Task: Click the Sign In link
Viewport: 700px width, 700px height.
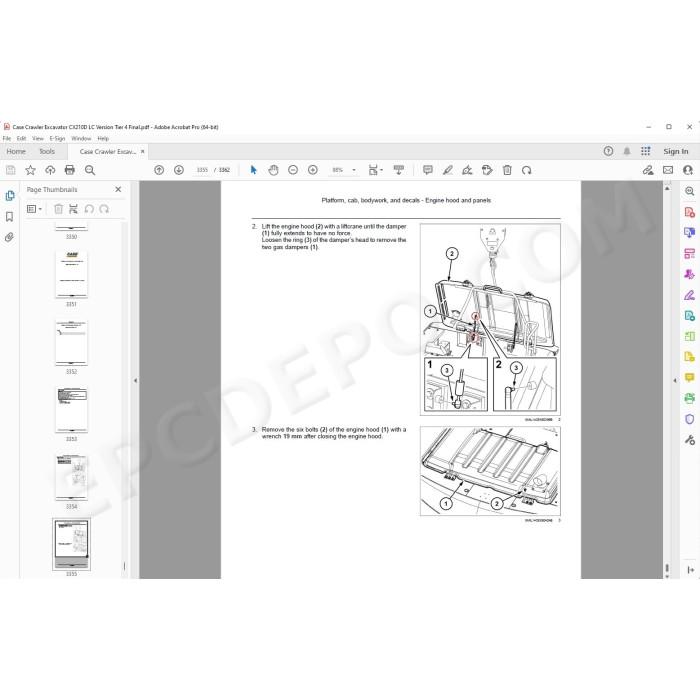Action: pyautogui.click(x=675, y=151)
